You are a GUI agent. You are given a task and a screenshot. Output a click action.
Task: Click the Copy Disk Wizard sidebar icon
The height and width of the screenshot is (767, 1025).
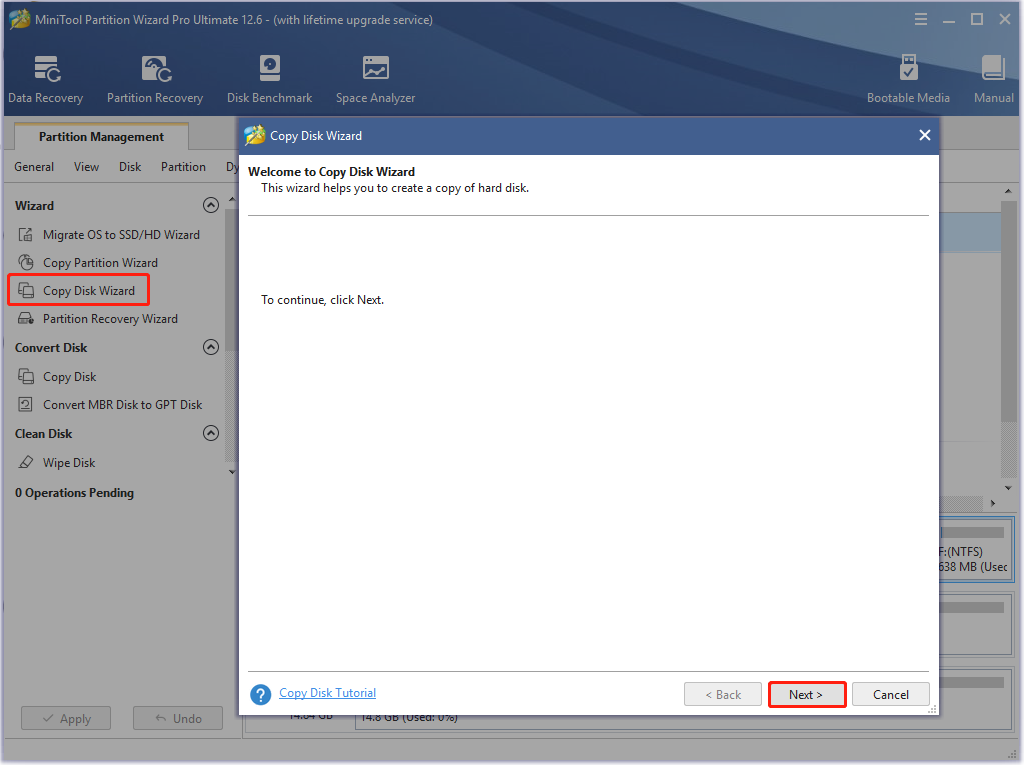click(x=25, y=290)
